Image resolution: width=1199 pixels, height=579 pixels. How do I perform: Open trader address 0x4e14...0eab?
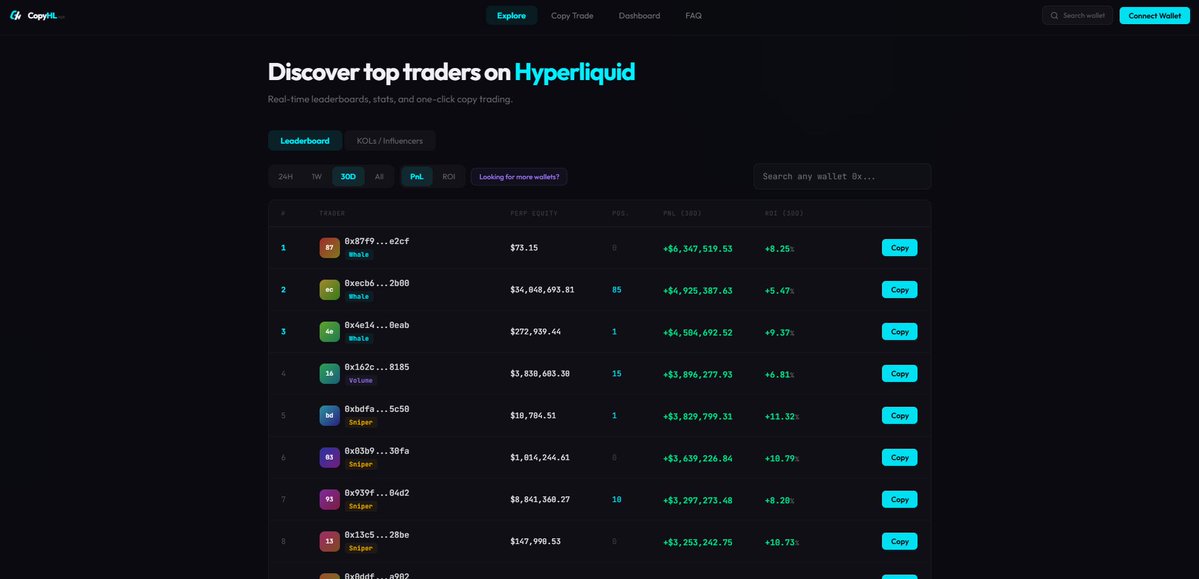pos(377,325)
